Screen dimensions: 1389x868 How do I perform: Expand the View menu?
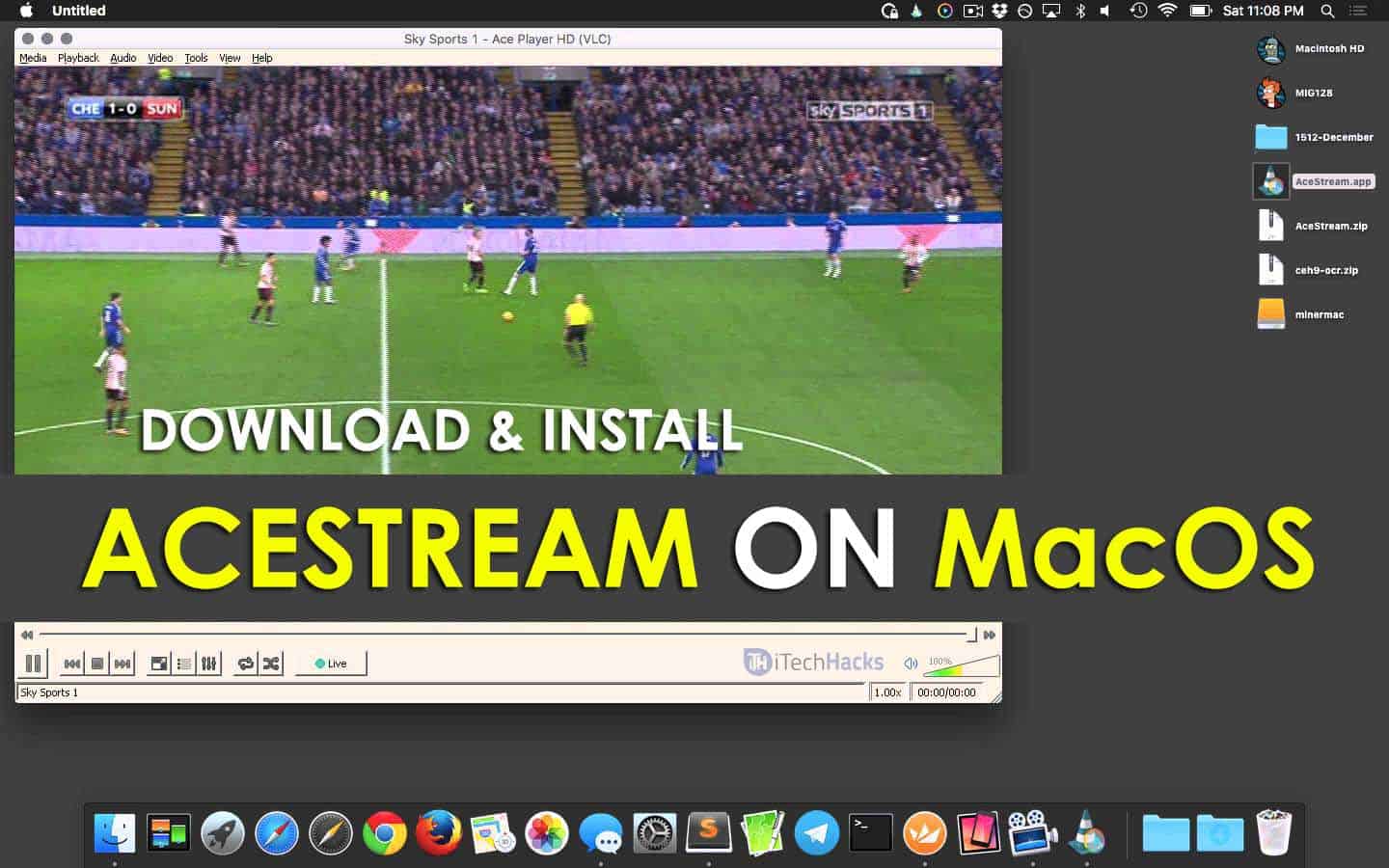[x=230, y=58]
